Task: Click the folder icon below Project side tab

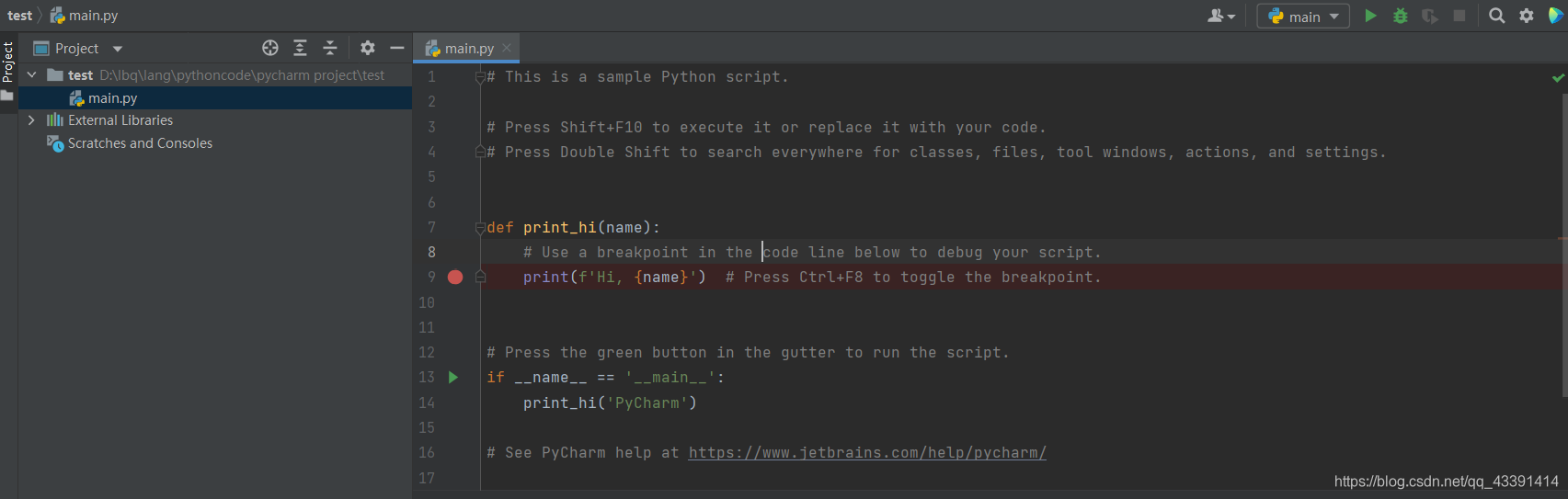Action: 7,96
